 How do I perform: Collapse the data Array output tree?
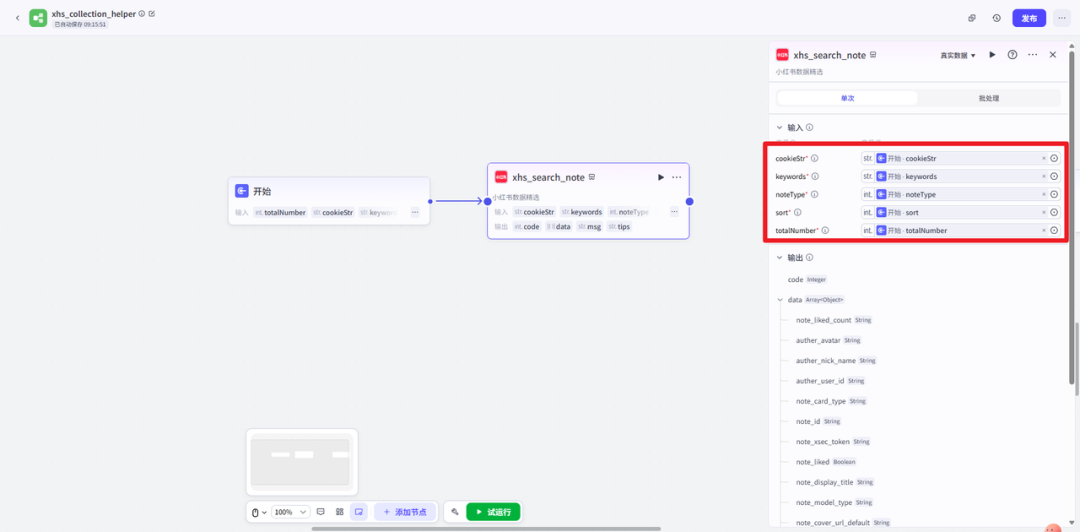[780, 300]
